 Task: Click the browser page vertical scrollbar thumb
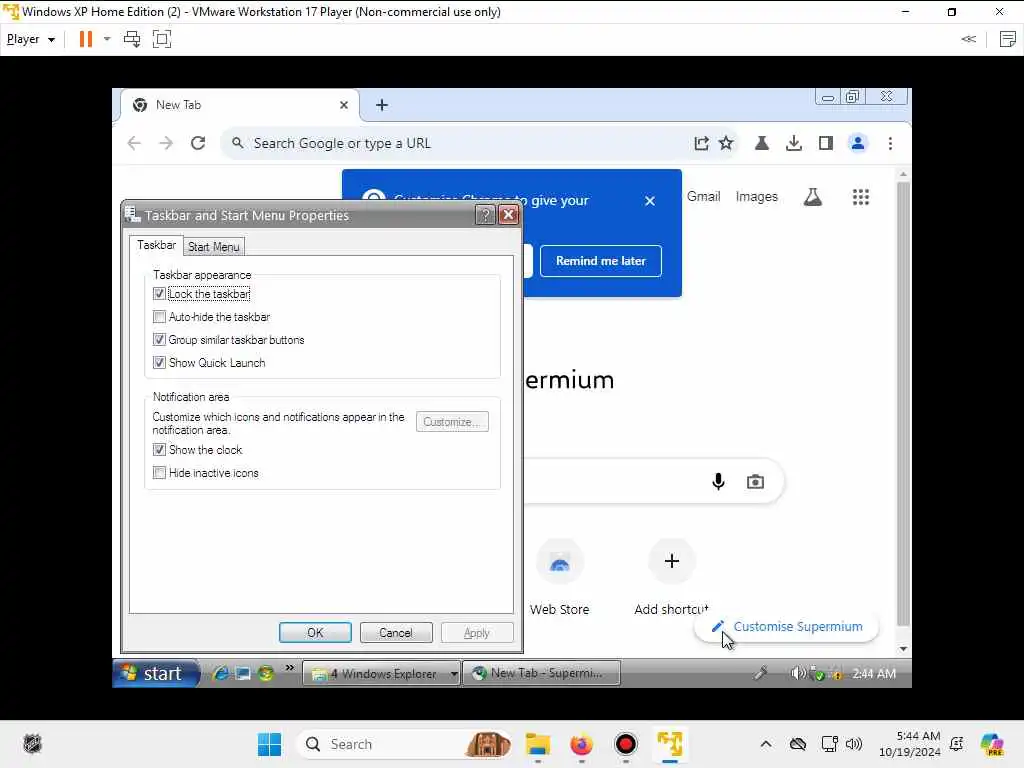point(903,404)
